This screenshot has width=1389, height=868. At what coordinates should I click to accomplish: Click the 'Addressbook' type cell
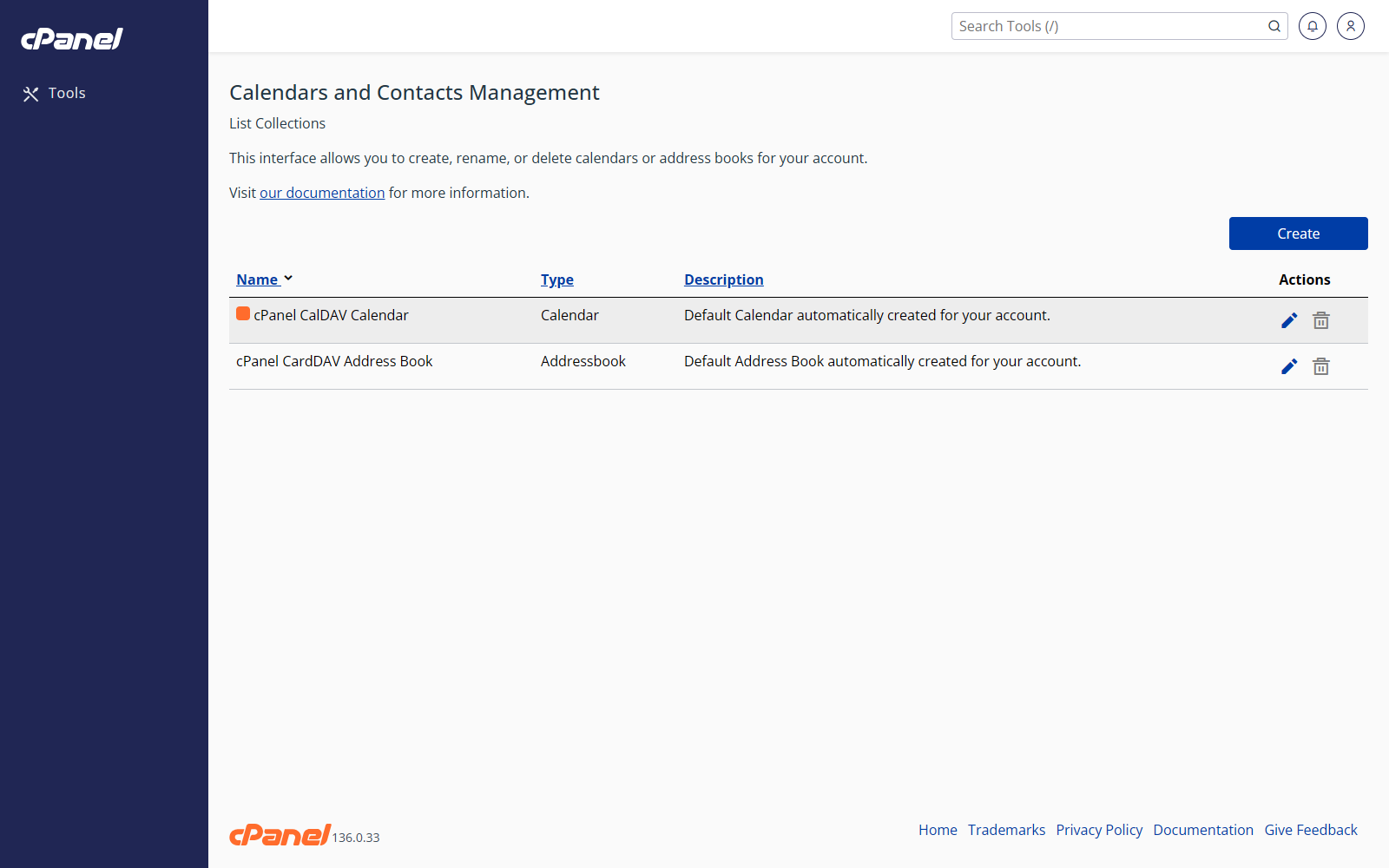click(583, 361)
